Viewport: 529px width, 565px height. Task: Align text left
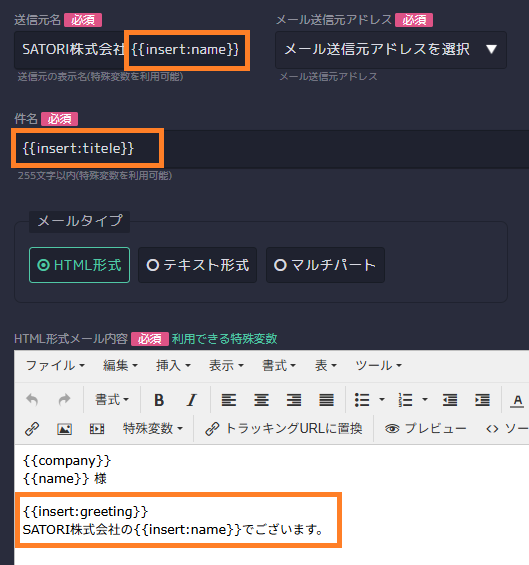(x=229, y=400)
